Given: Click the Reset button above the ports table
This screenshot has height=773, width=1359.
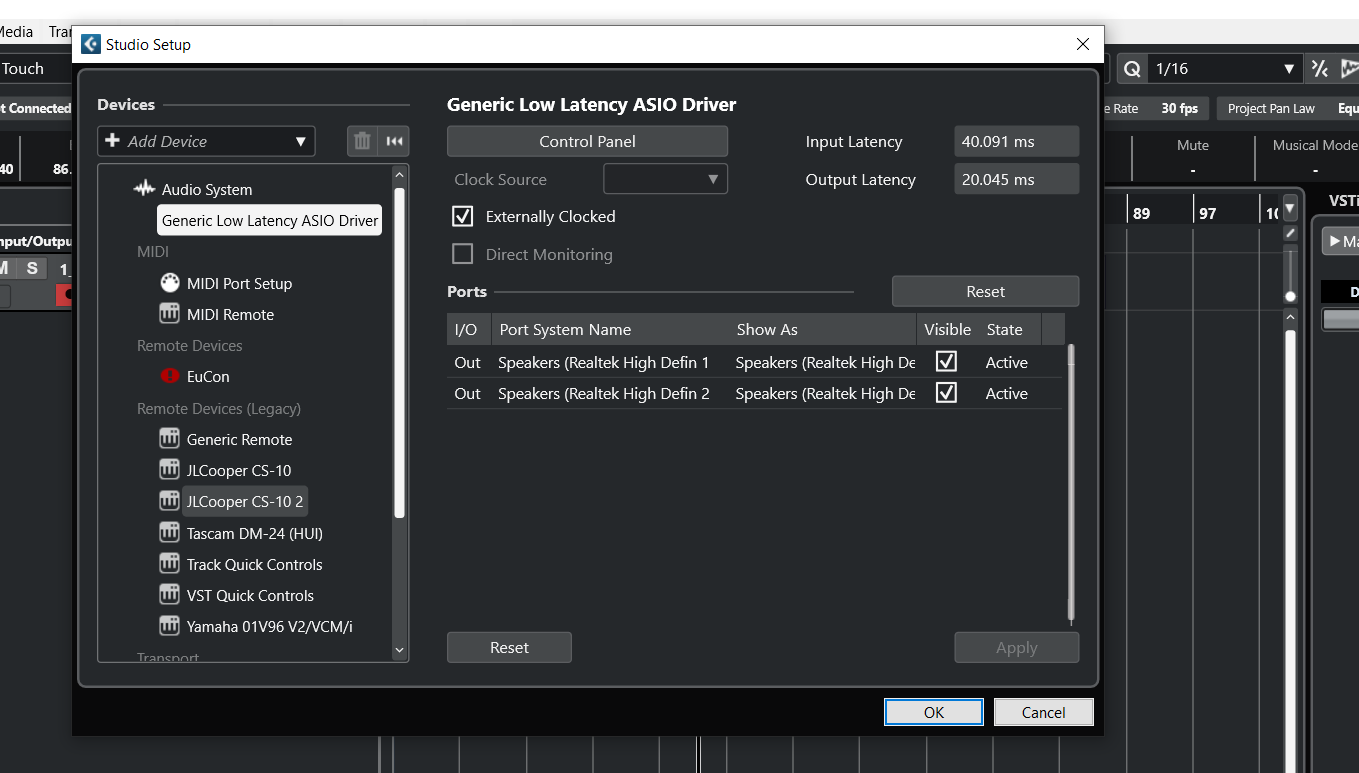Looking at the screenshot, I should [x=985, y=292].
